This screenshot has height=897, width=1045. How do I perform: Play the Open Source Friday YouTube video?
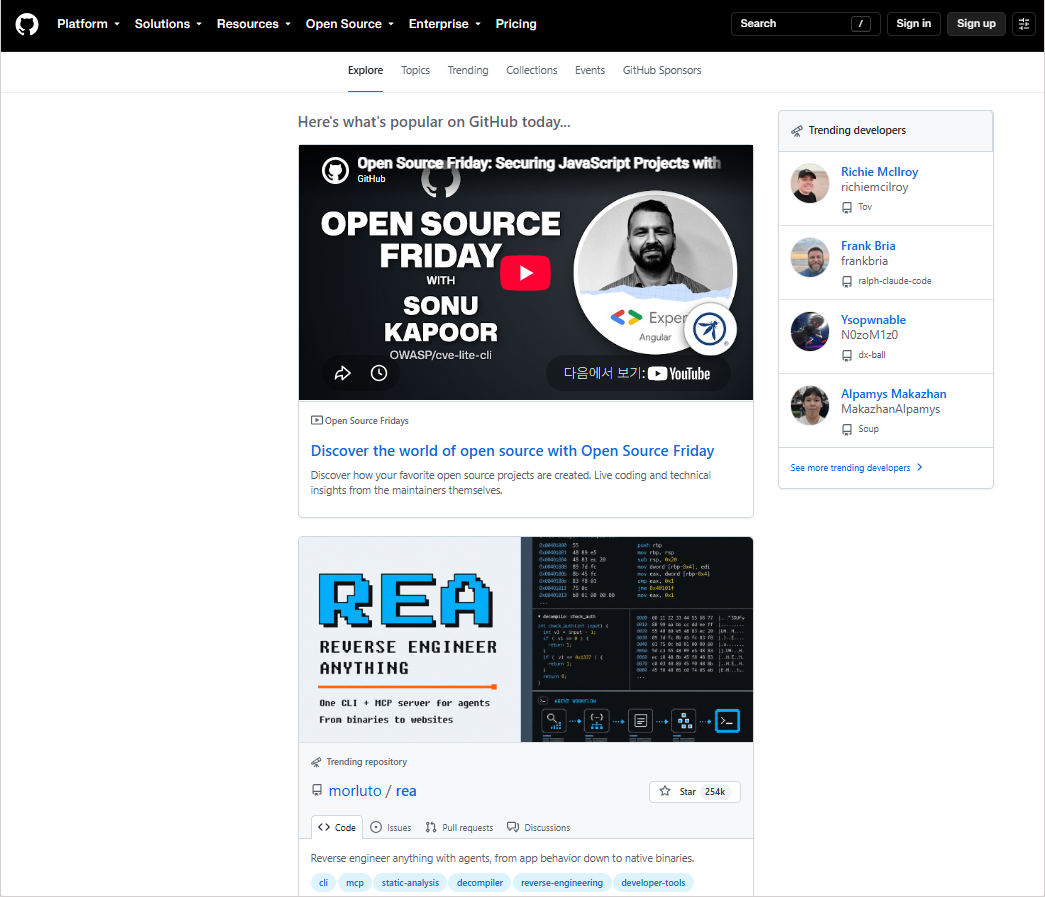525,273
